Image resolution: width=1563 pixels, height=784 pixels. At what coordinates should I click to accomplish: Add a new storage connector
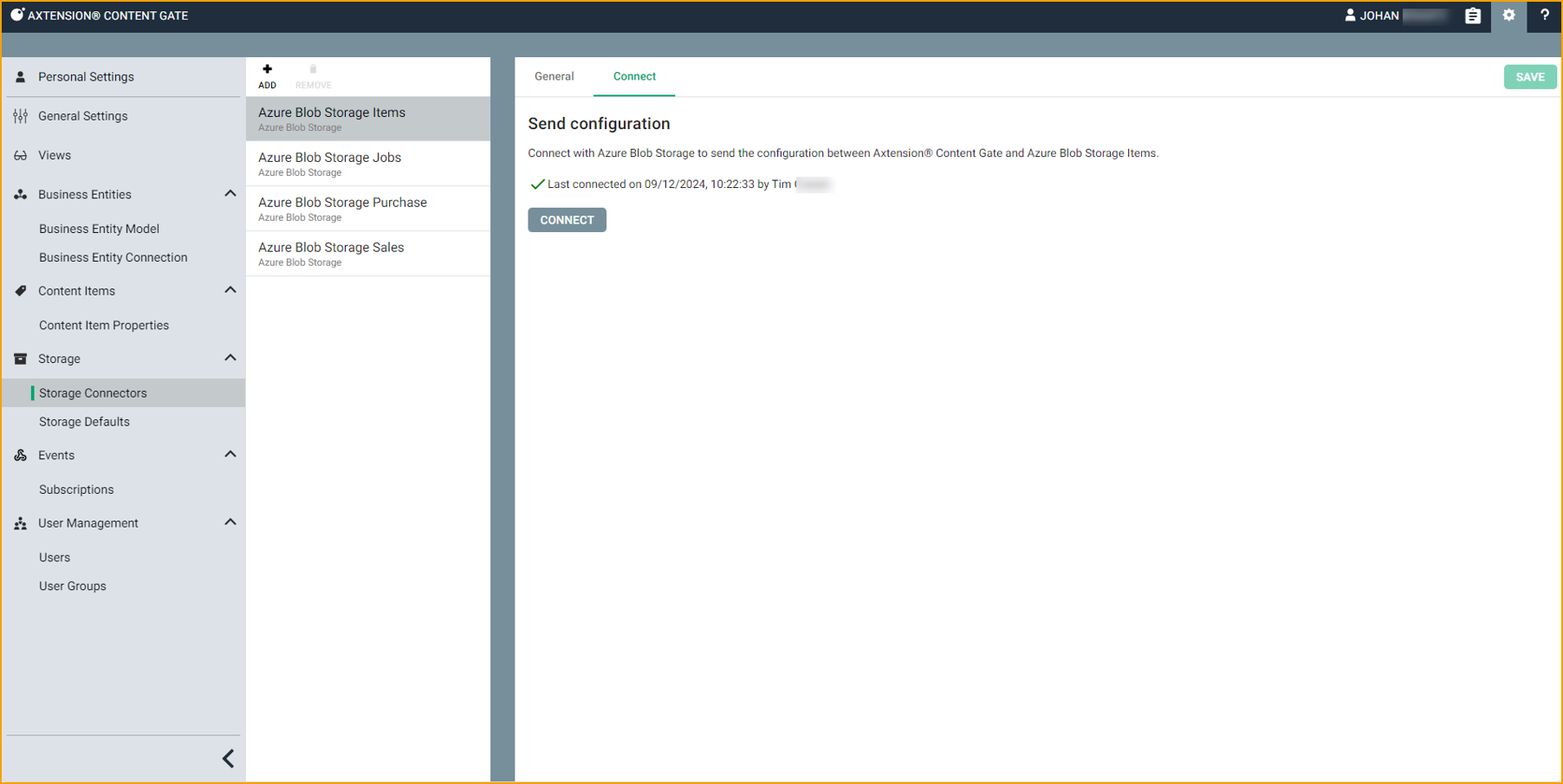point(267,76)
